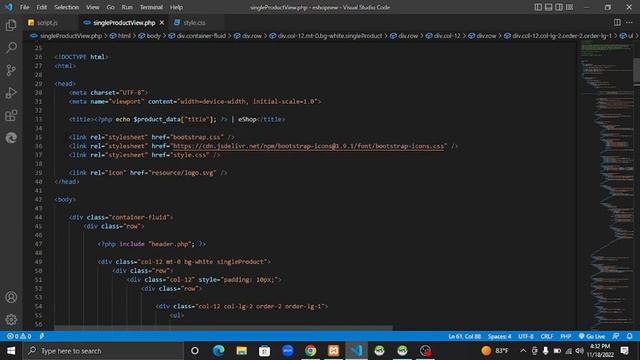Toggle Primary Side Bar layout icon
Screen dimensions: 640x360
(x=538, y=7)
